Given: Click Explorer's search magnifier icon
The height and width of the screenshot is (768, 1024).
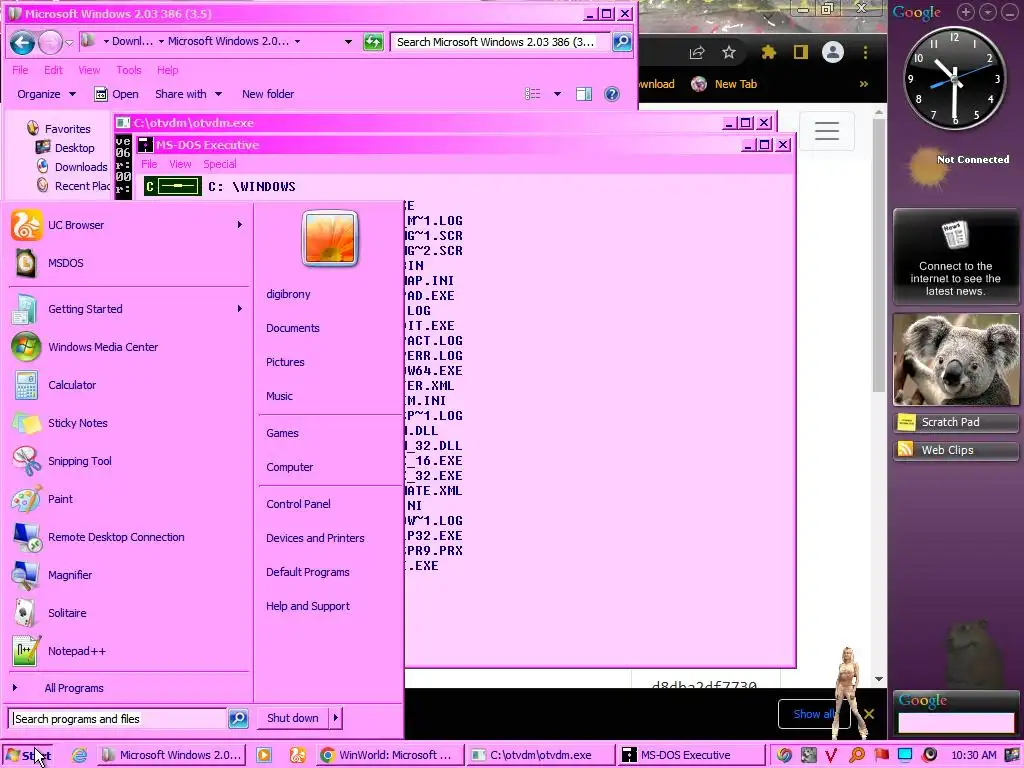Looking at the screenshot, I should [x=622, y=42].
